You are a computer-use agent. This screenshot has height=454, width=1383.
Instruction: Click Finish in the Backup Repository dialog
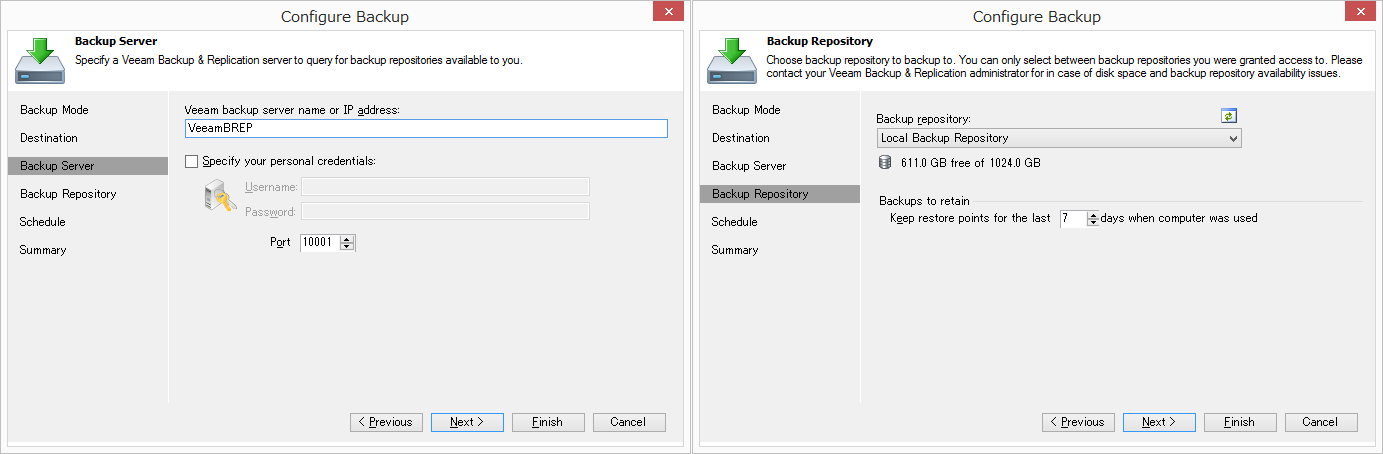click(x=1240, y=422)
